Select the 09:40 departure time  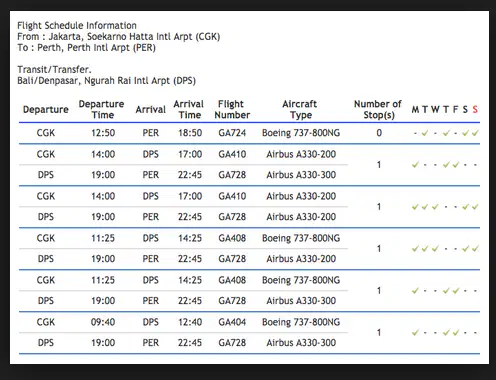(x=103, y=322)
